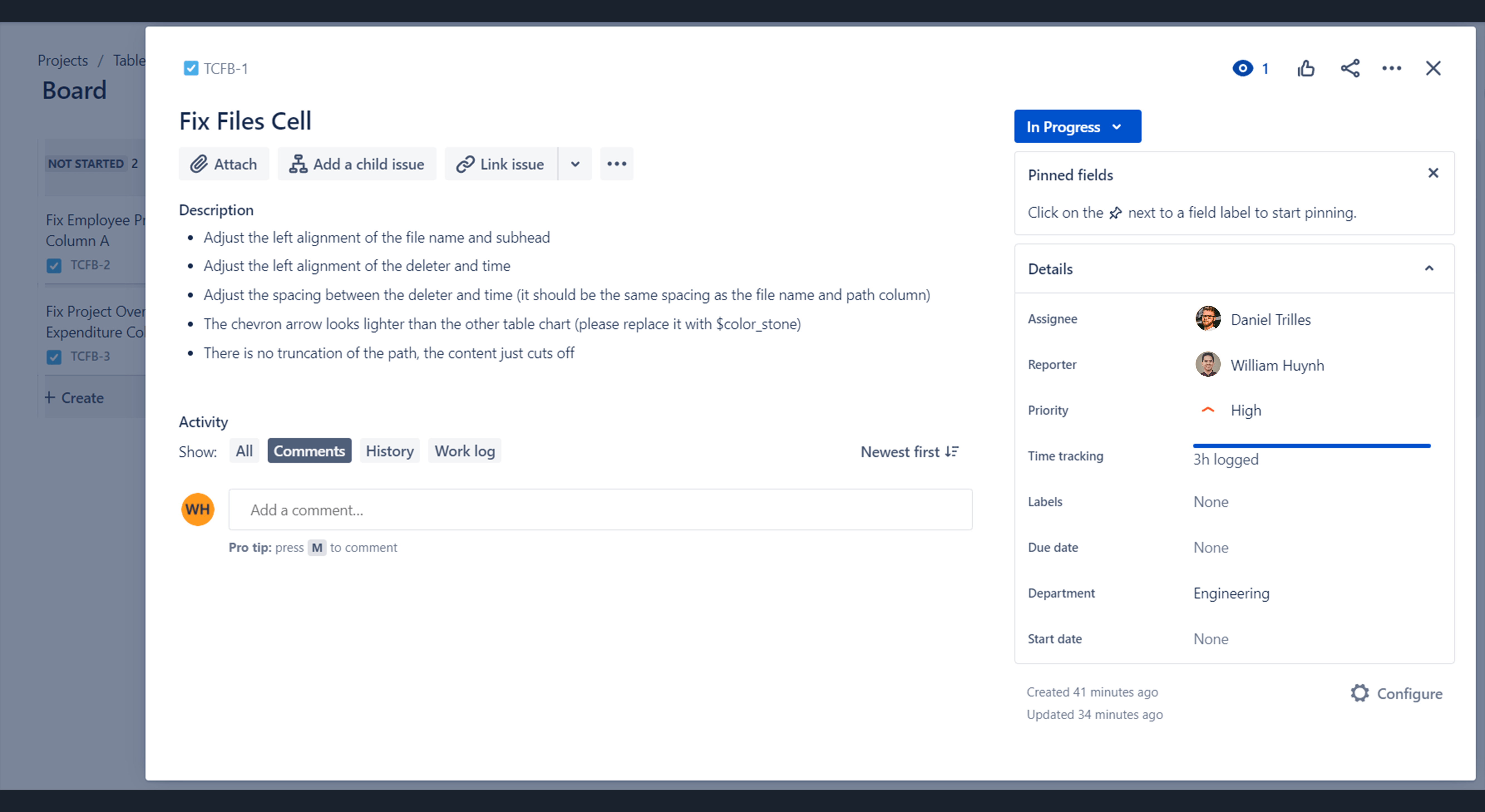This screenshot has height=812, width=1485.
Task: Open the share icon
Action: pos(1351,68)
